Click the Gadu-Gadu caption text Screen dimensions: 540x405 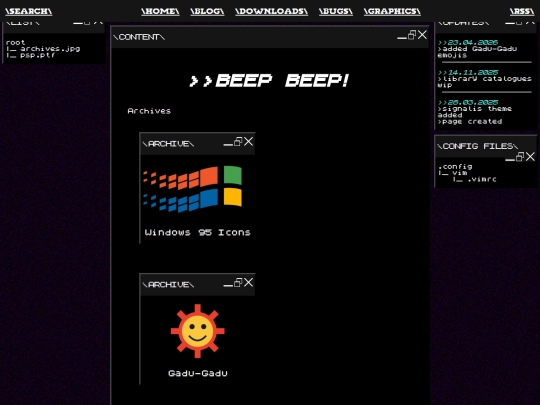pos(198,373)
